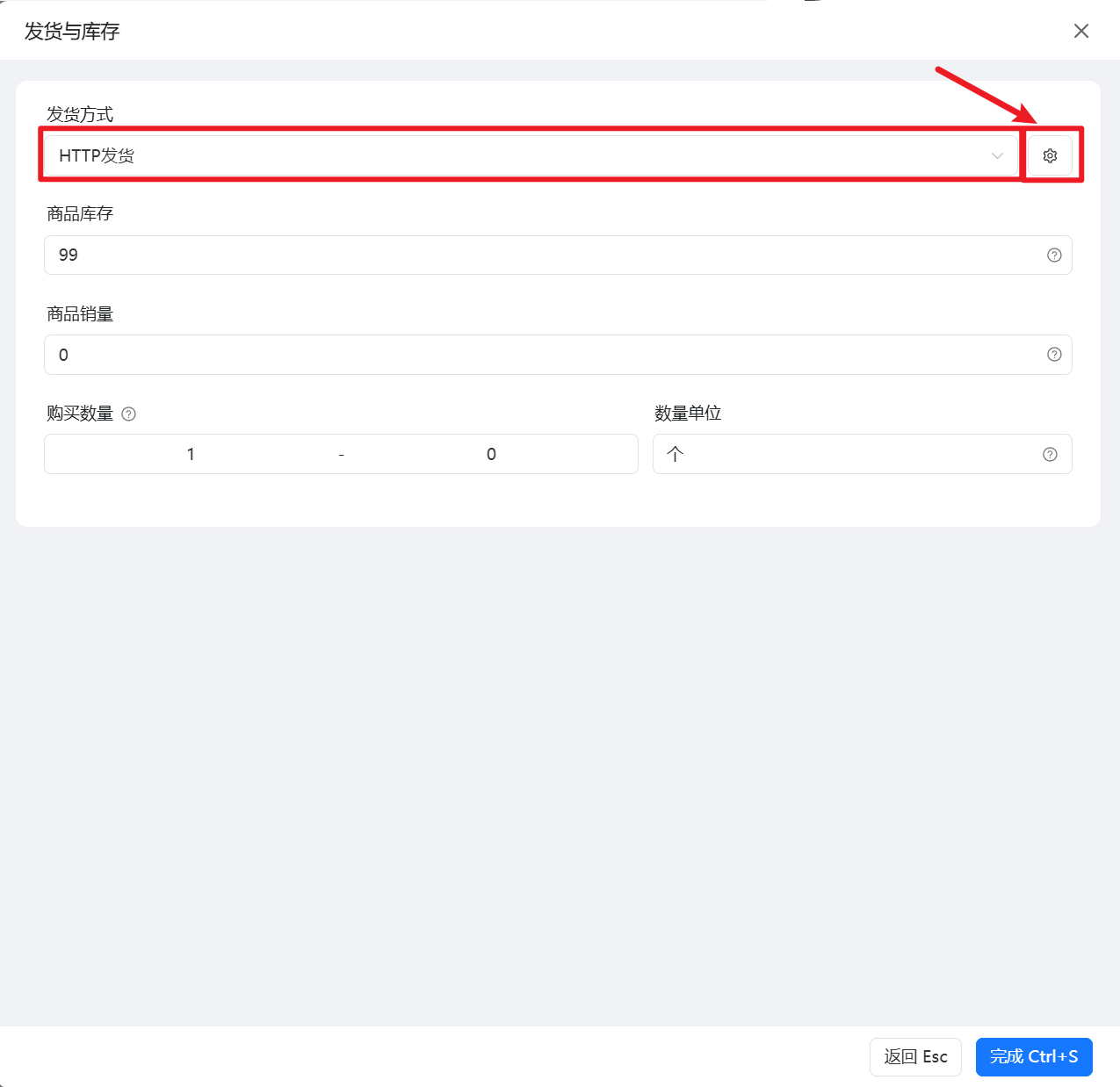Viewport: 1120px width, 1087px height.
Task: Close the 发货与库存 dialog
Action: point(1080,31)
